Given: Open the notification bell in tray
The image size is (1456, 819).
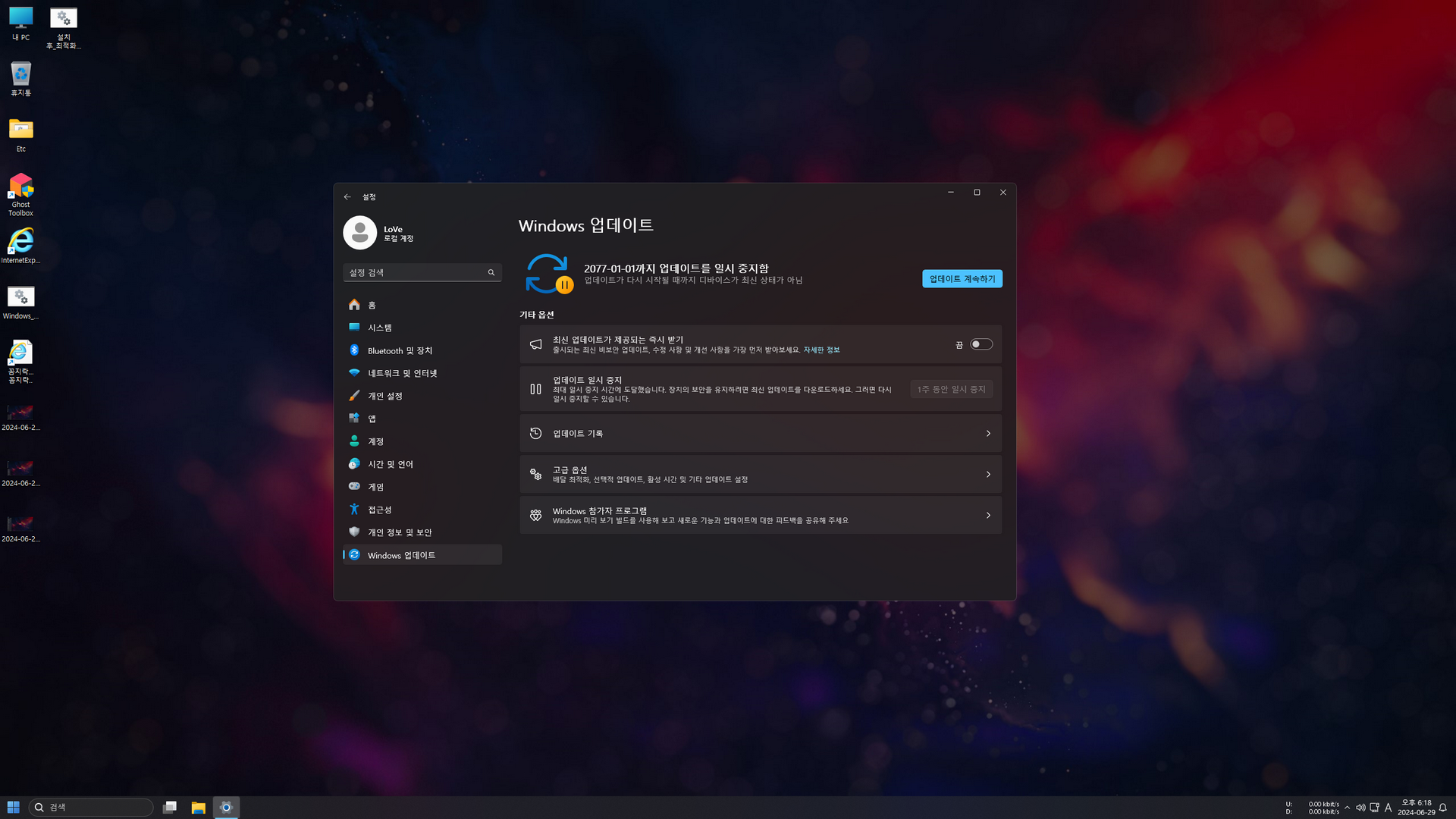Looking at the screenshot, I should (1443, 808).
